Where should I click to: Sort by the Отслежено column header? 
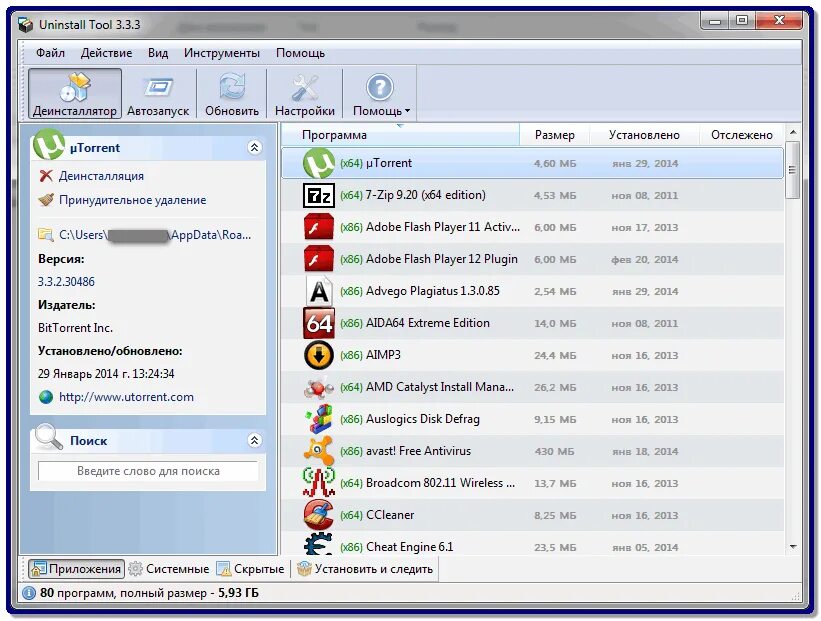741,135
